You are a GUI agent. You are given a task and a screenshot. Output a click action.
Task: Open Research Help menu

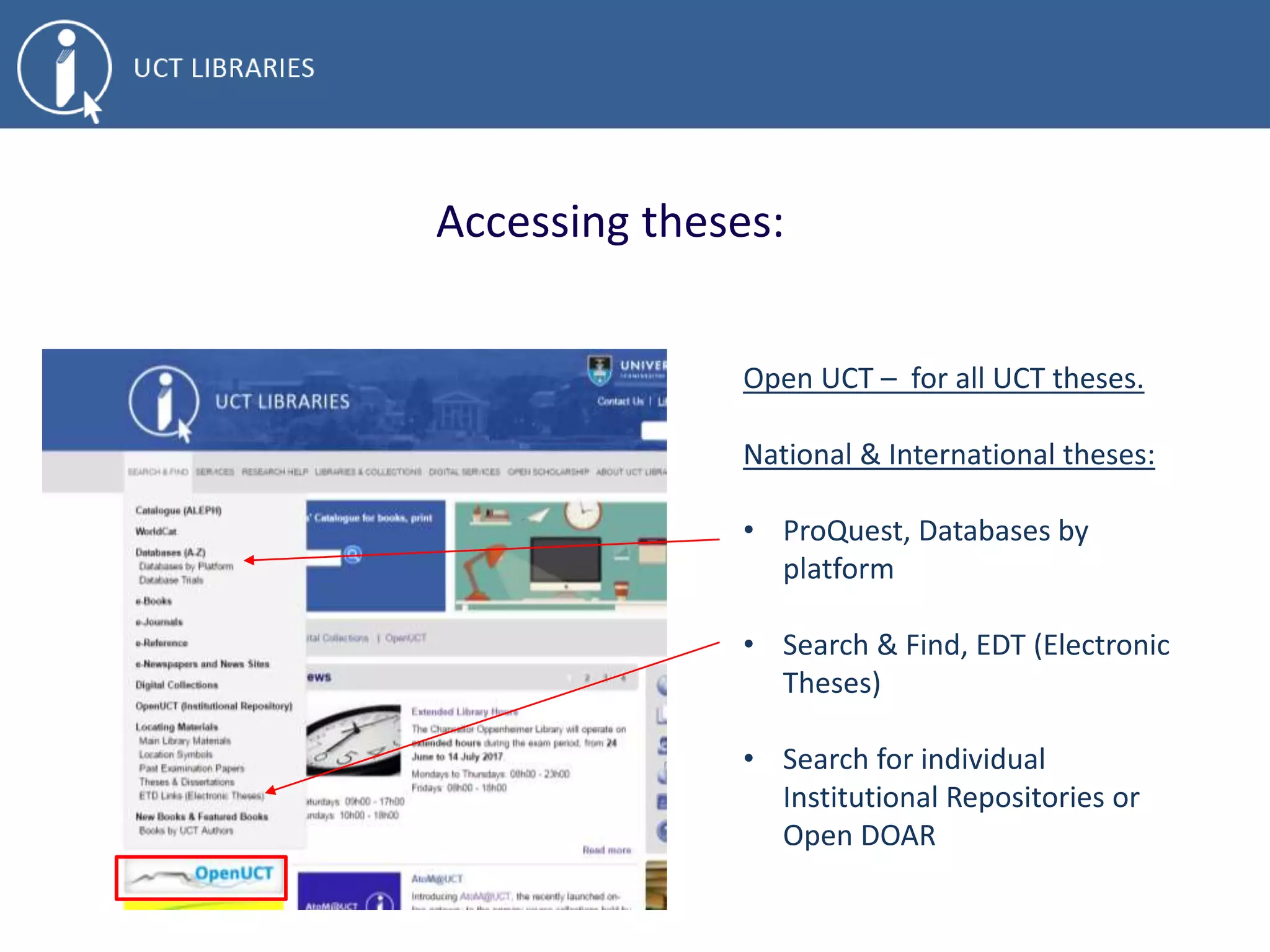[x=275, y=472]
